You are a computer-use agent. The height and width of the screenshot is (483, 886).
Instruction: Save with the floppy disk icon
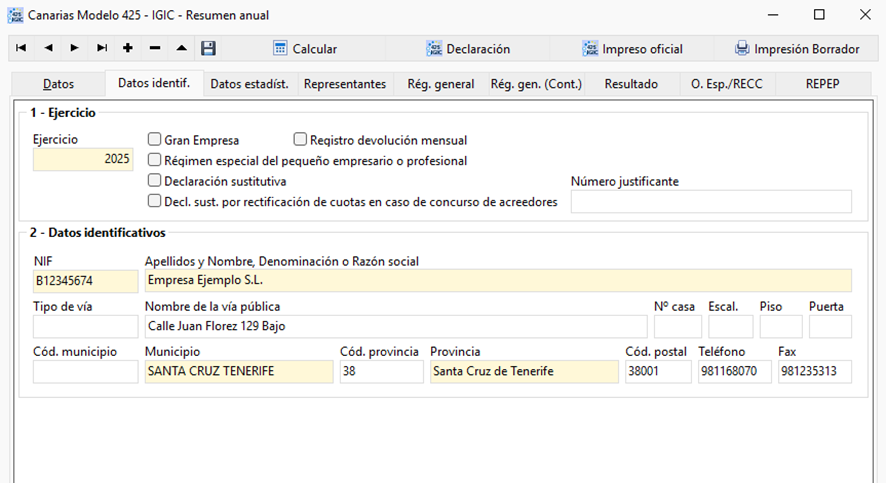pos(208,49)
